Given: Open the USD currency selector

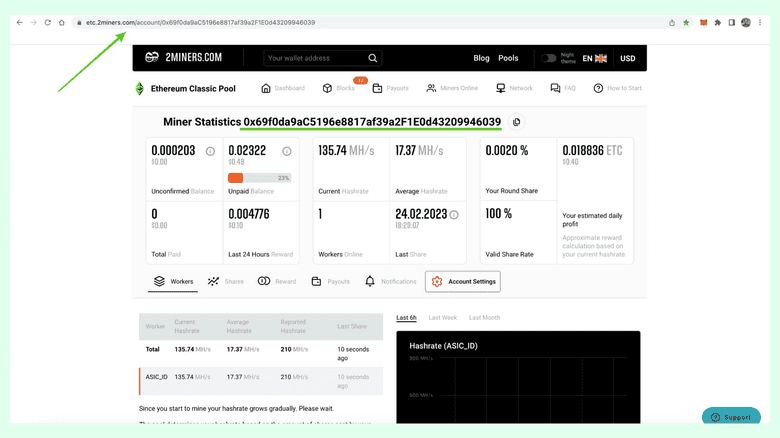Looking at the screenshot, I should pos(627,58).
